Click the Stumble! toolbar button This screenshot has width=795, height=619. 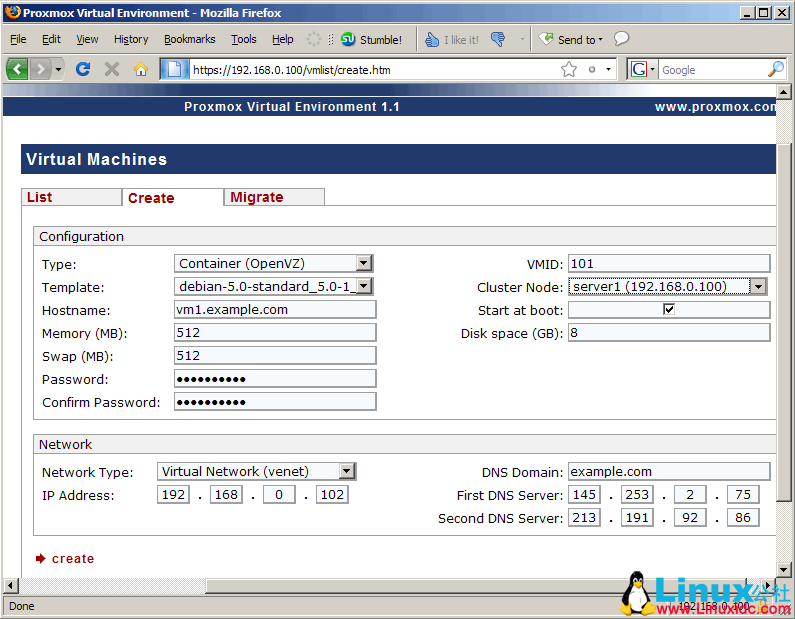point(371,40)
